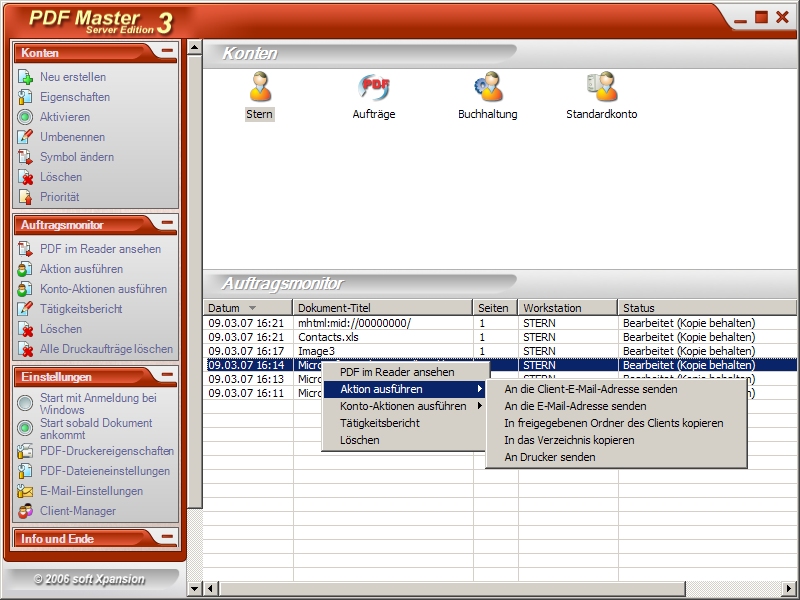Choose Tätigkeitsbericht in context menu
This screenshot has height=600, width=800.
(404, 423)
